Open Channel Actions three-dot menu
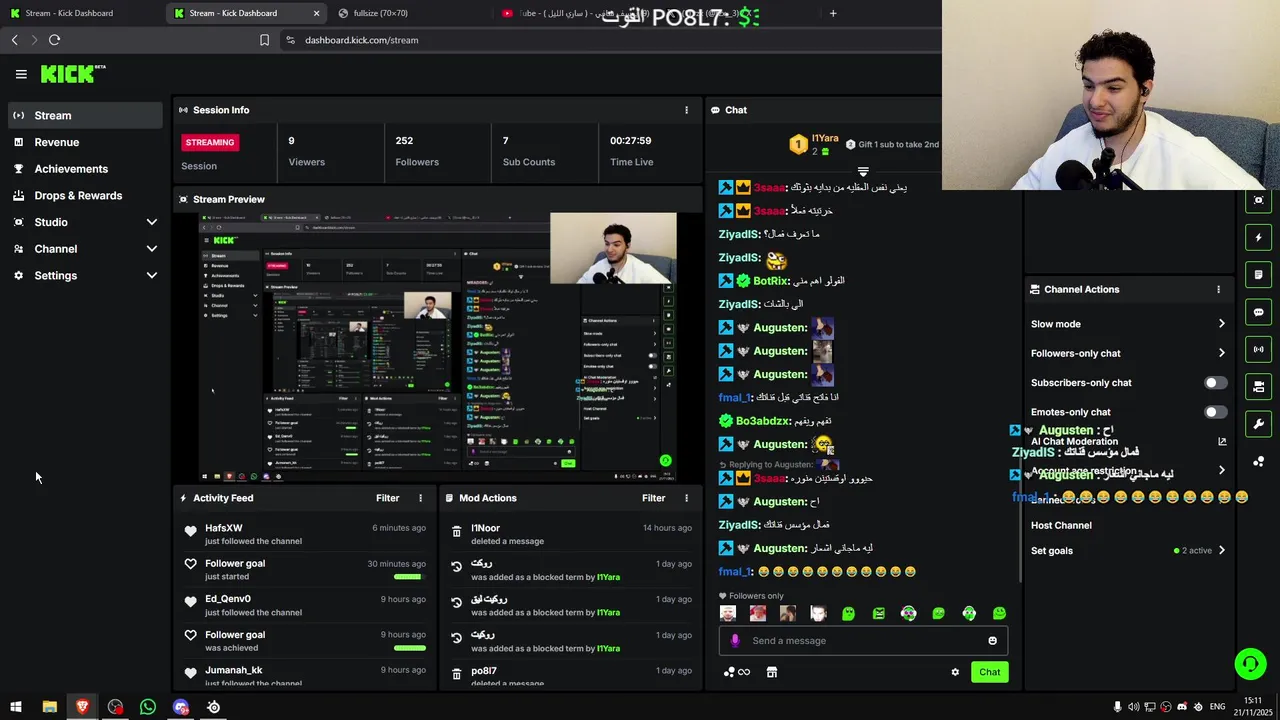1280x720 pixels. point(1218,289)
